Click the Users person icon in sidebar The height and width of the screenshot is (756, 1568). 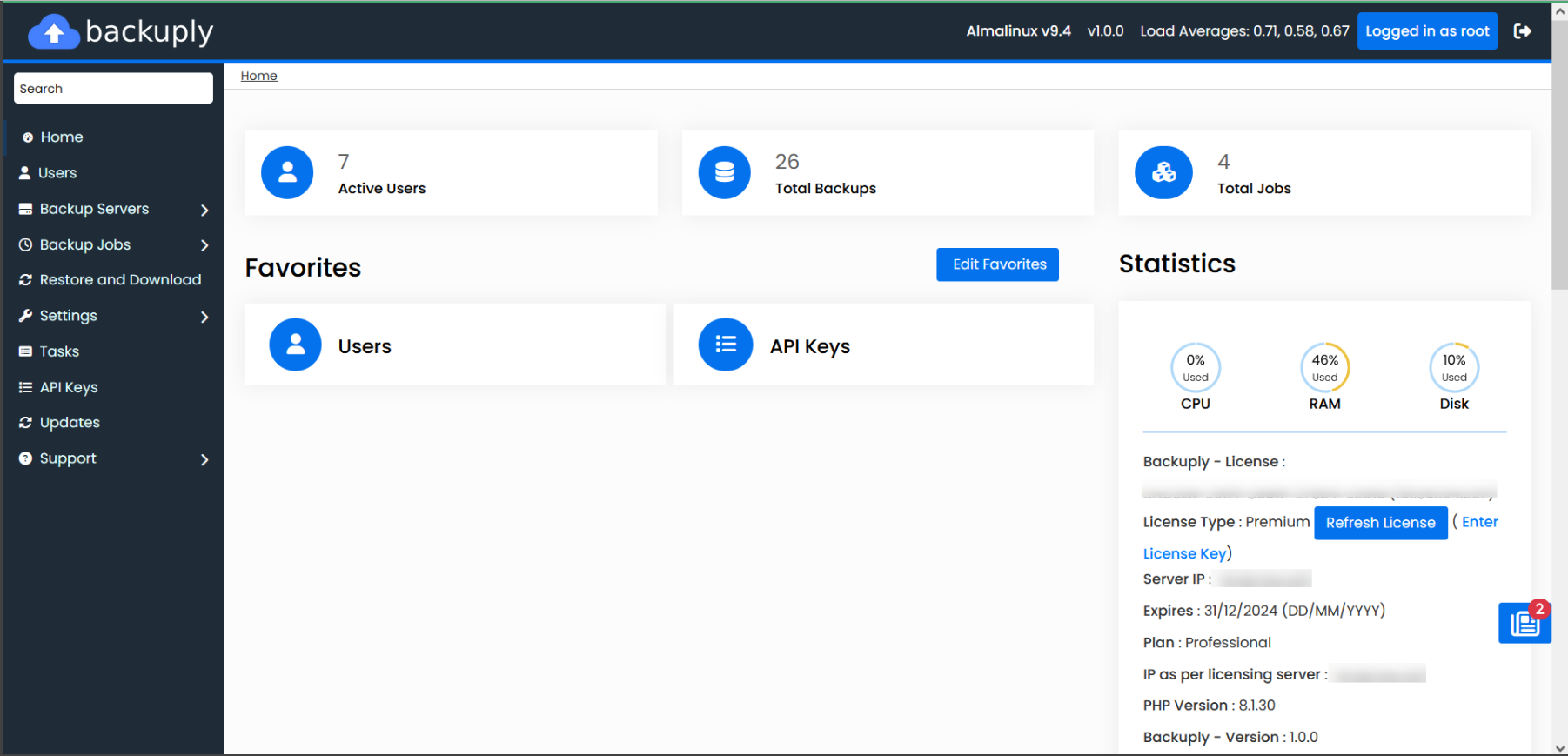pyautogui.click(x=25, y=173)
